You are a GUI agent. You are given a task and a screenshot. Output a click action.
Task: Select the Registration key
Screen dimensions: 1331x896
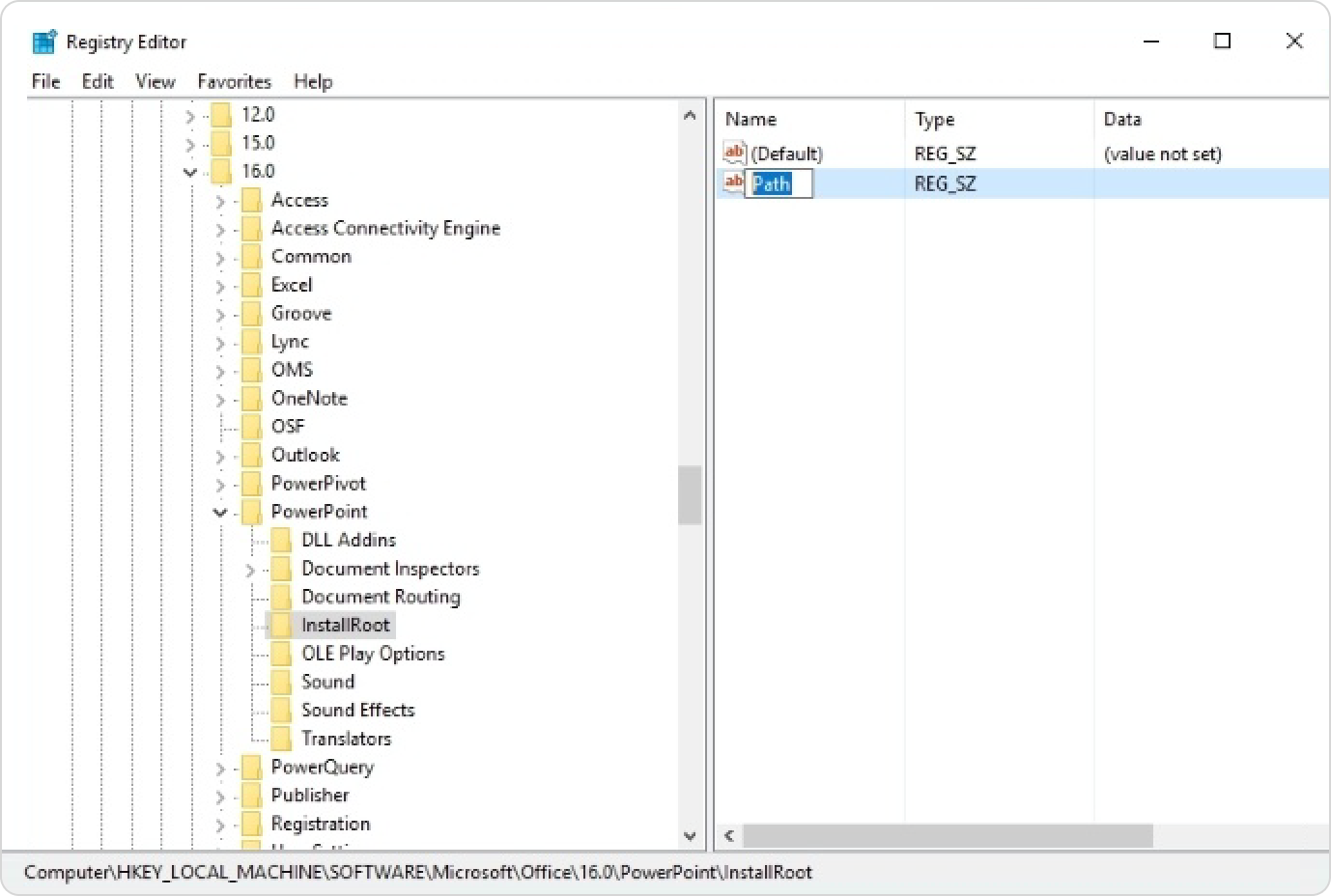pos(321,824)
